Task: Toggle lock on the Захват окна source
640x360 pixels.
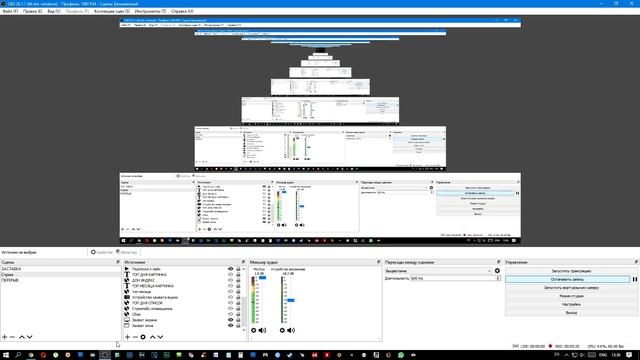Action: pos(238,326)
